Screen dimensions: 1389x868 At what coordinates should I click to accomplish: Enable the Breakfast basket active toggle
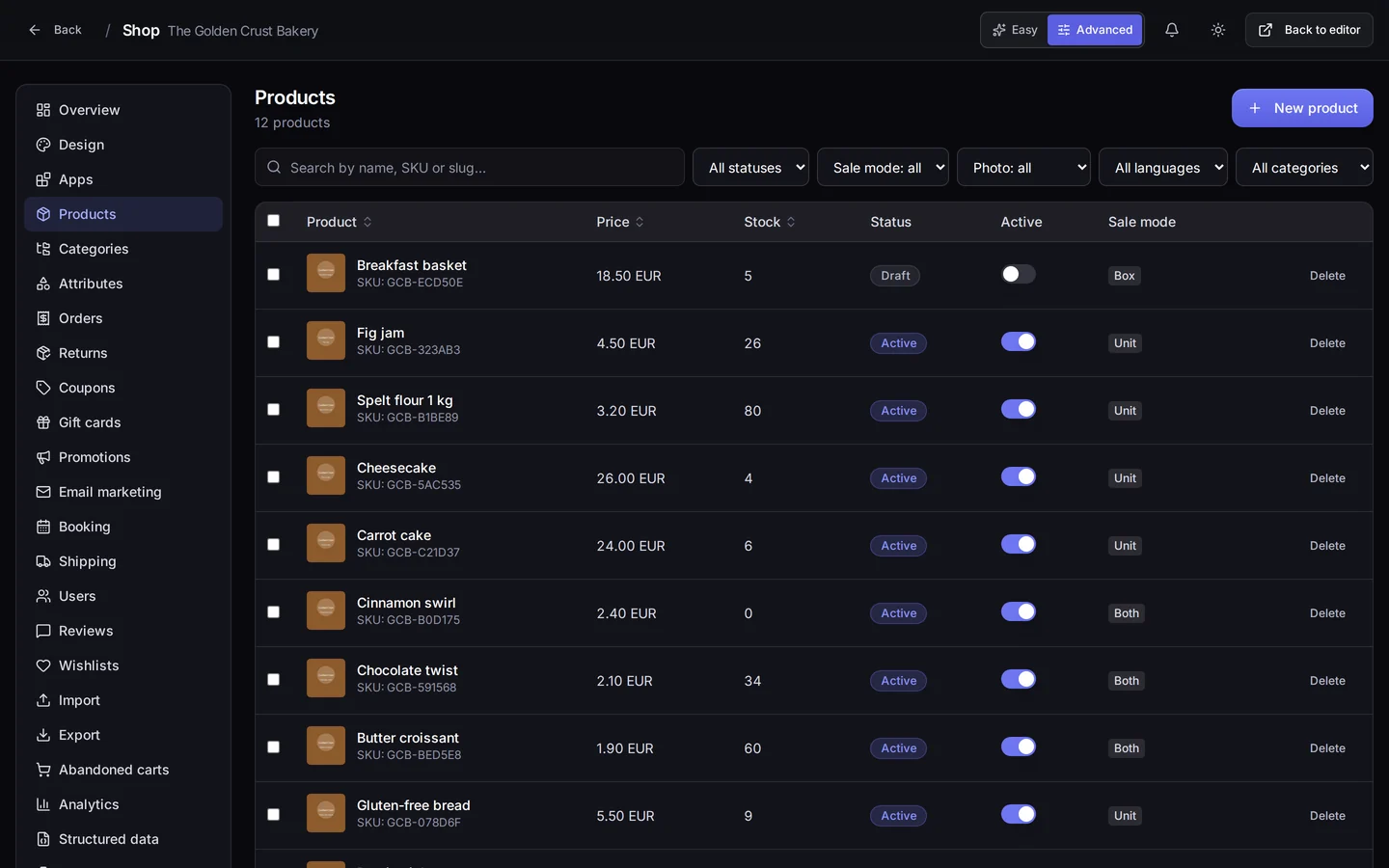tap(1019, 274)
